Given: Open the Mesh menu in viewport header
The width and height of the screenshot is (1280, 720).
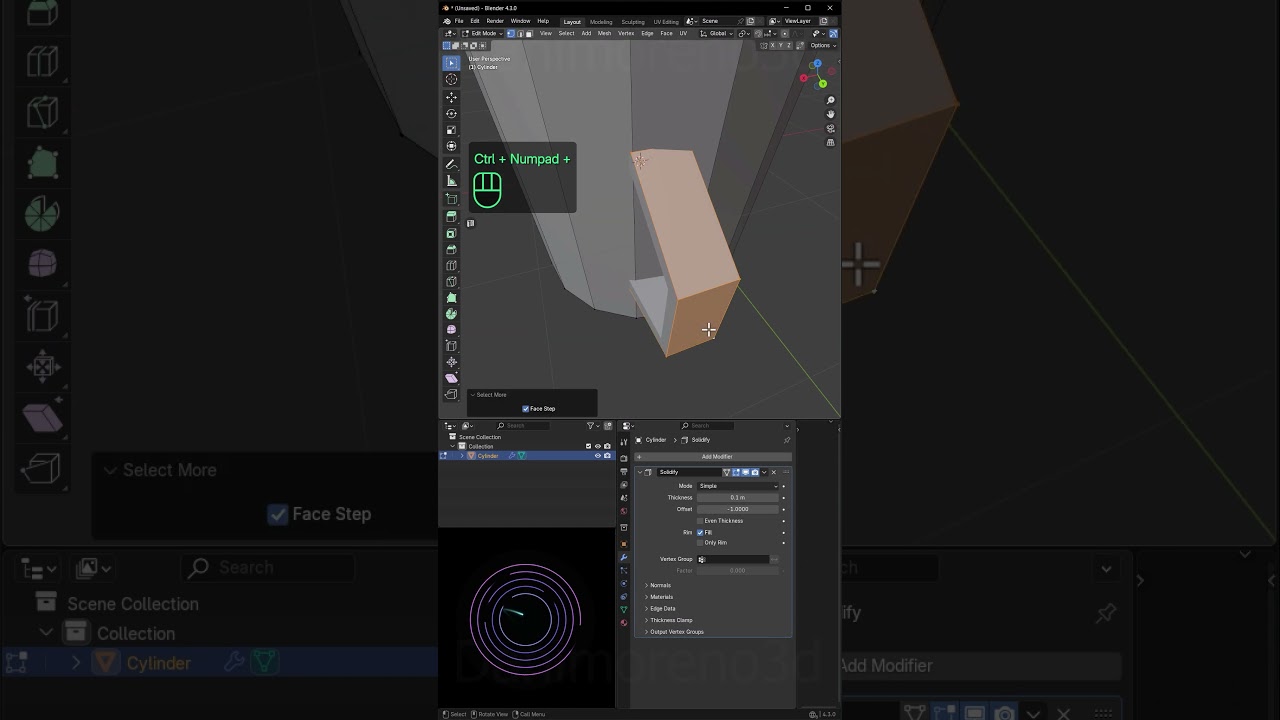Looking at the screenshot, I should [x=604, y=33].
